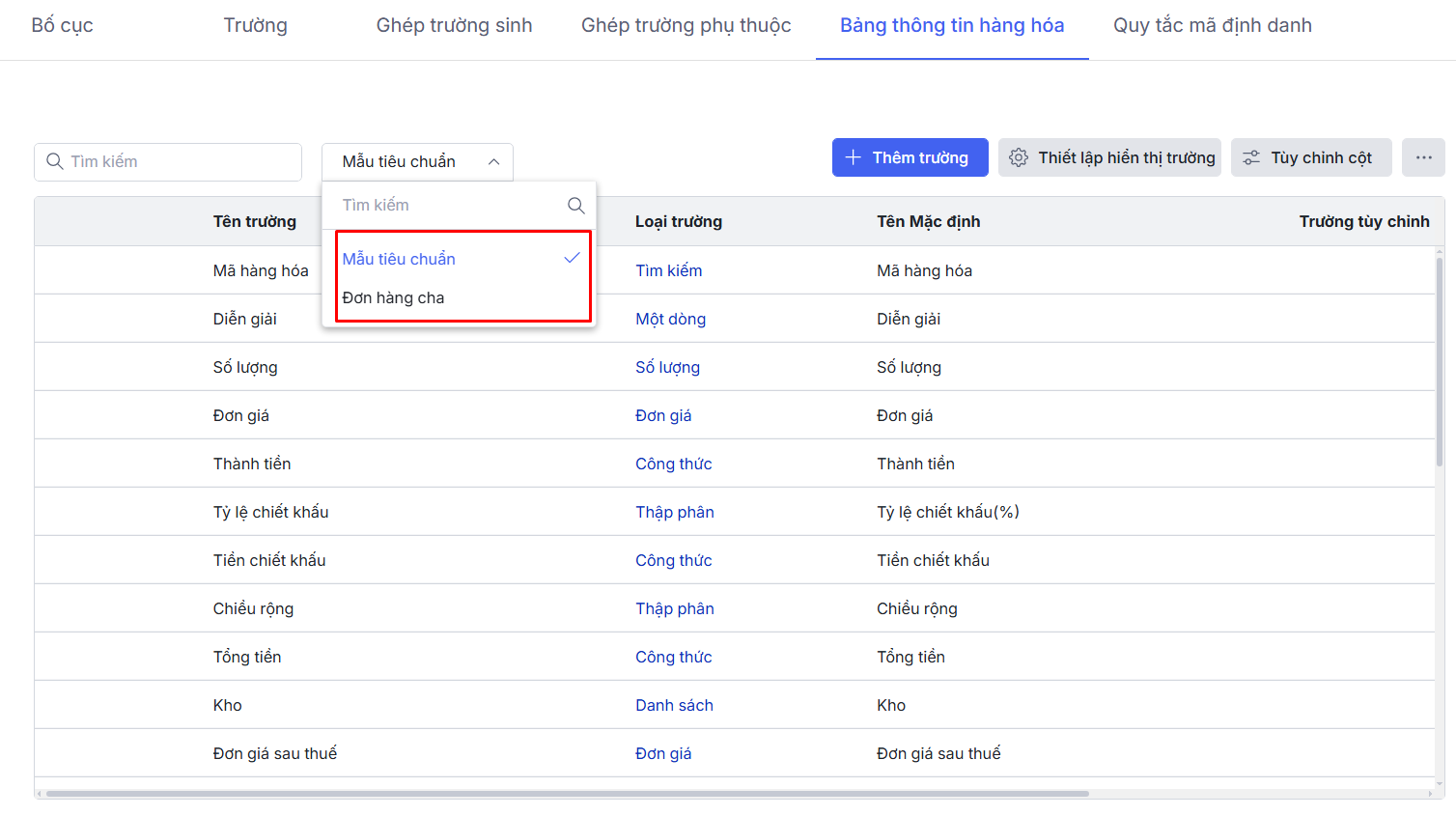Open the Quy tắc mã định danh tab
Viewport: 1456px width, 816px height.
[1212, 26]
